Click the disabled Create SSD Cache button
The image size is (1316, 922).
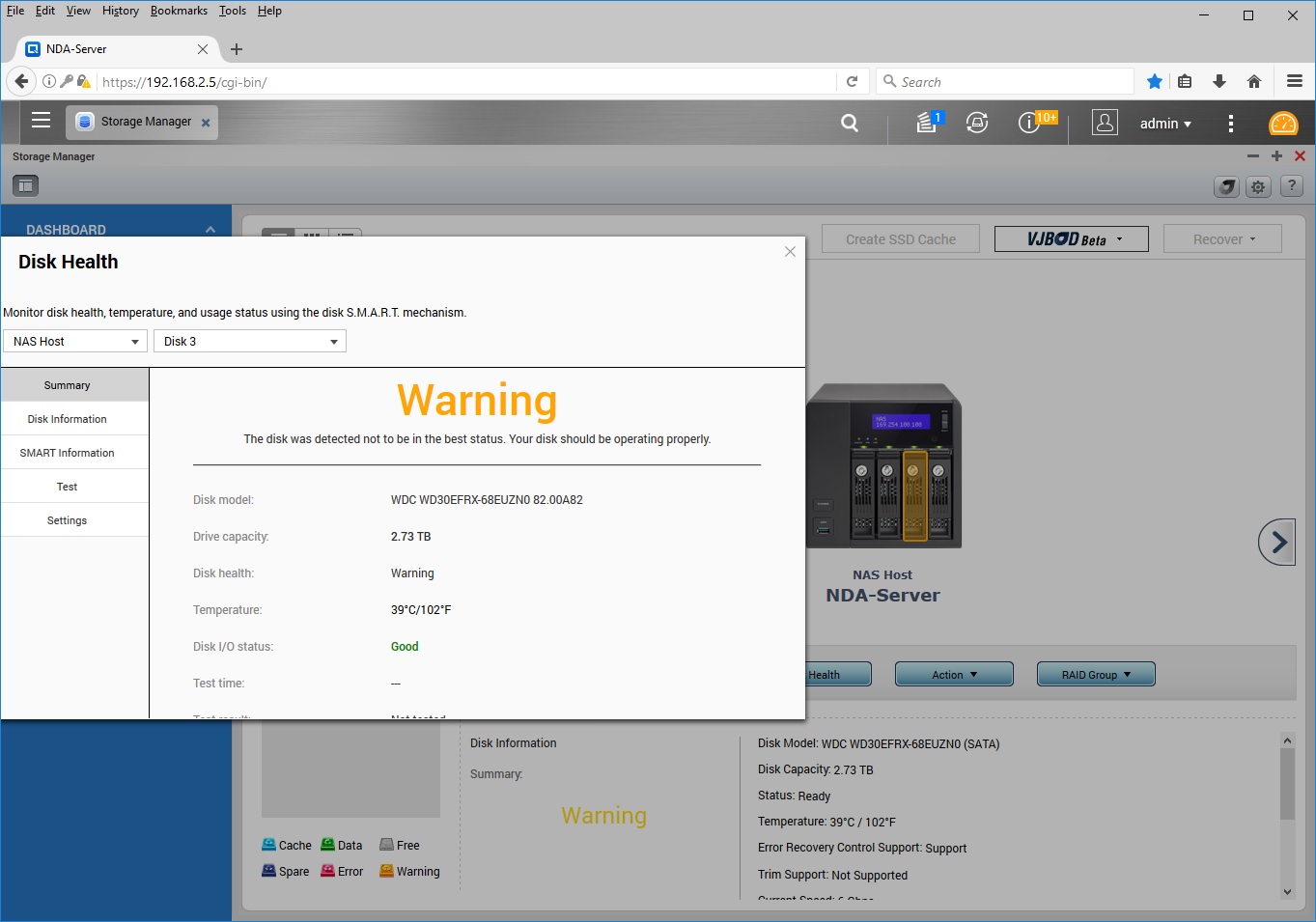[901, 239]
